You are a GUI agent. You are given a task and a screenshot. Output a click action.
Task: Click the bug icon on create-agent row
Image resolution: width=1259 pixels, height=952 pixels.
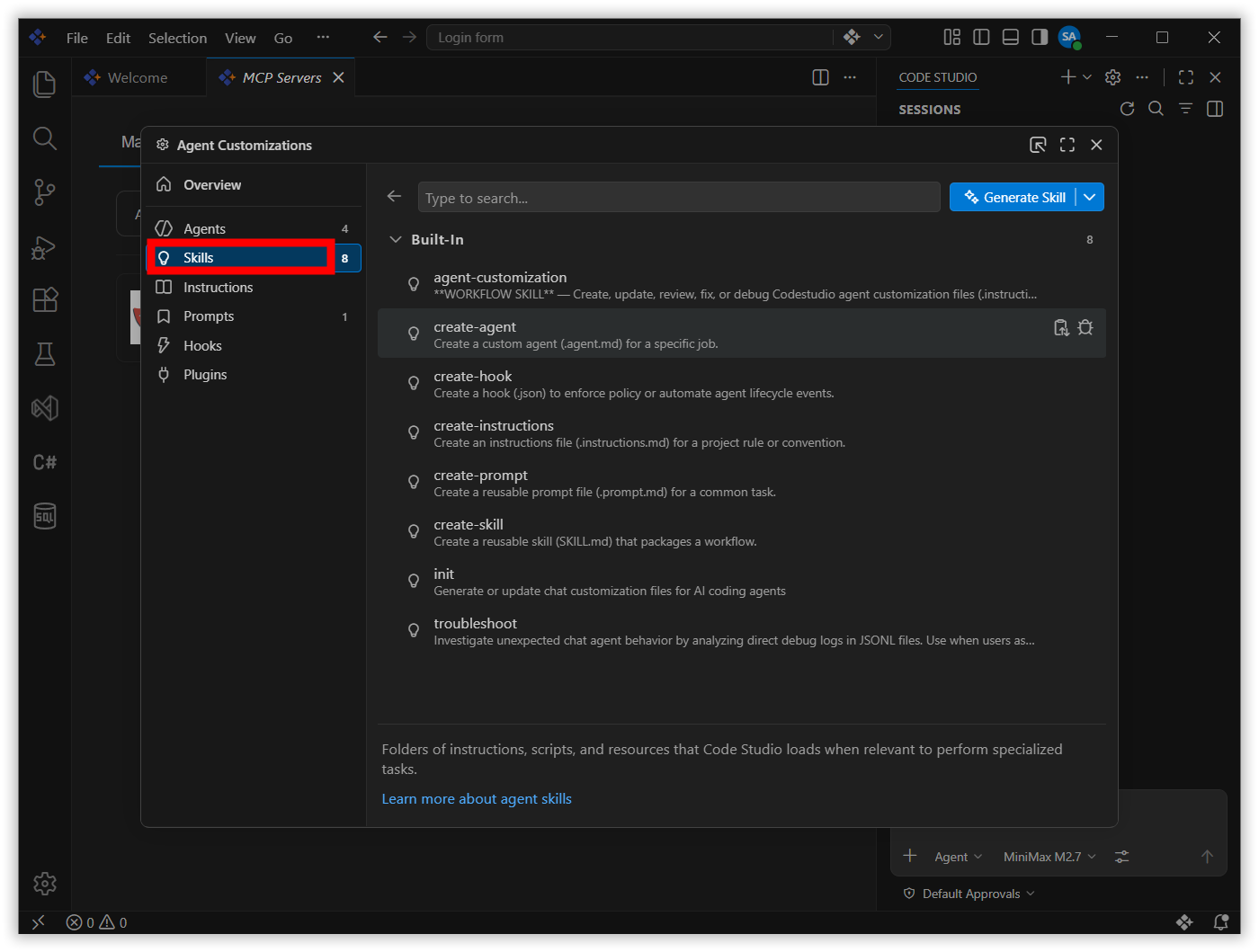[1085, 328]
